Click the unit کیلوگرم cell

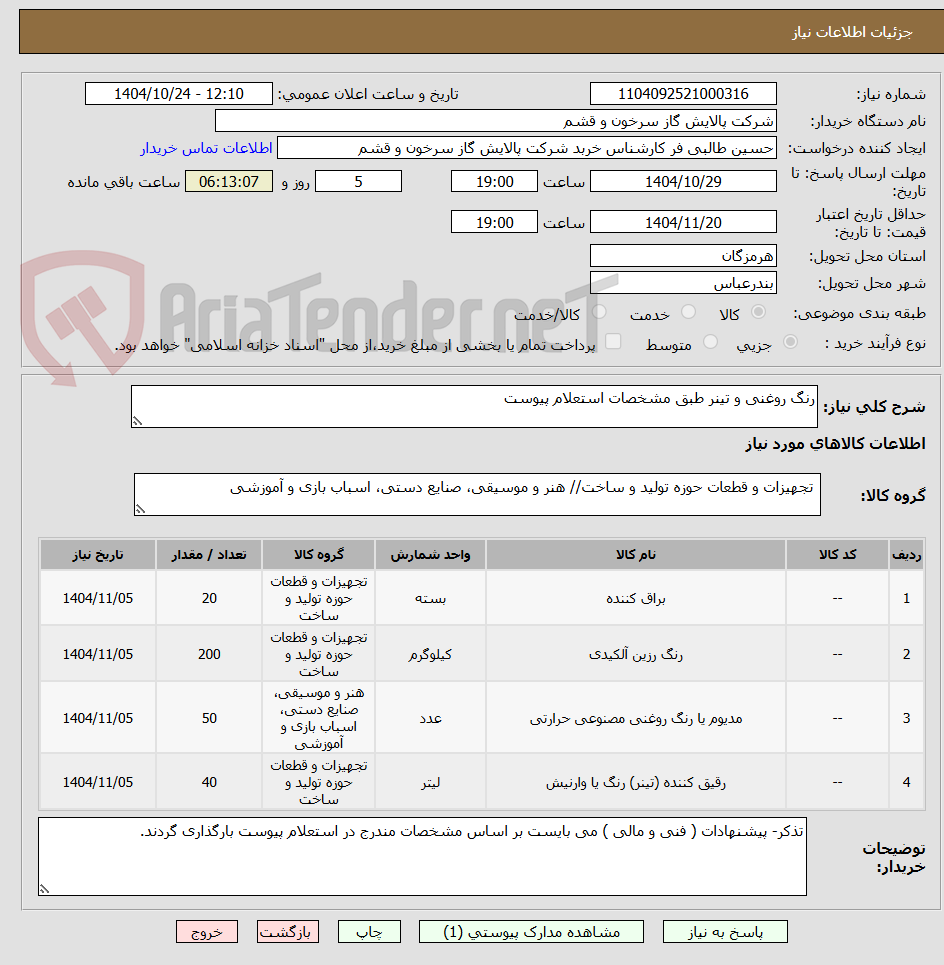click(x=430, y=654)
